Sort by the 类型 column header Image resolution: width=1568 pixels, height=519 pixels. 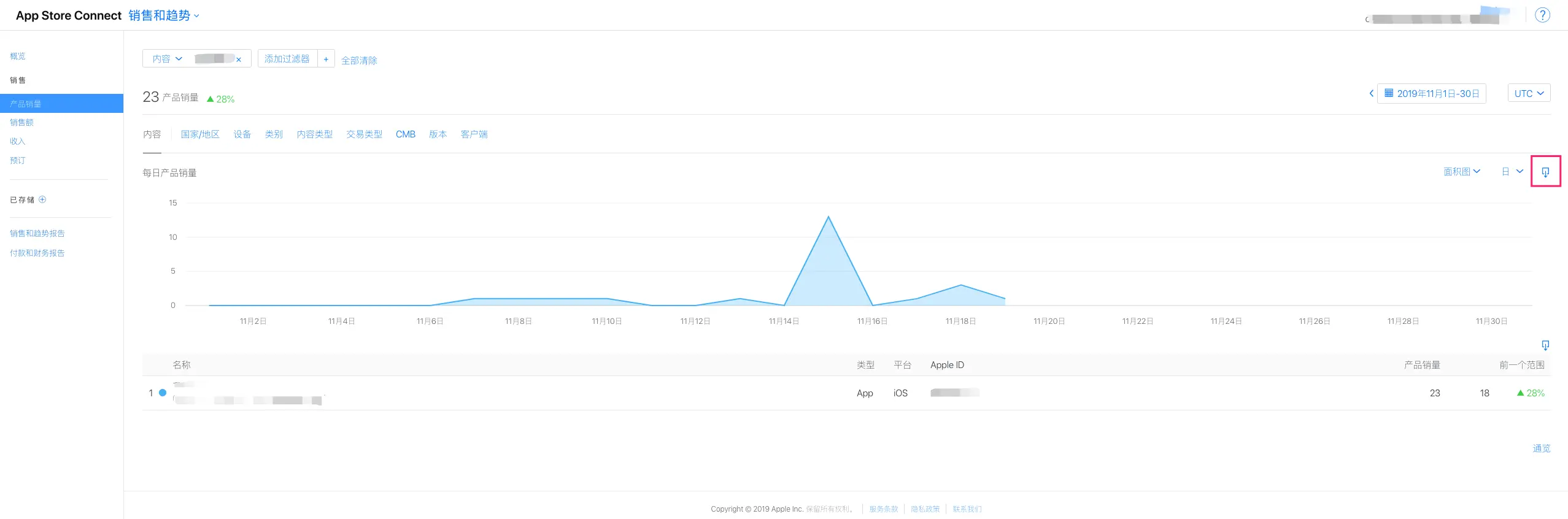pyautogui.click(x=866, y=365)
